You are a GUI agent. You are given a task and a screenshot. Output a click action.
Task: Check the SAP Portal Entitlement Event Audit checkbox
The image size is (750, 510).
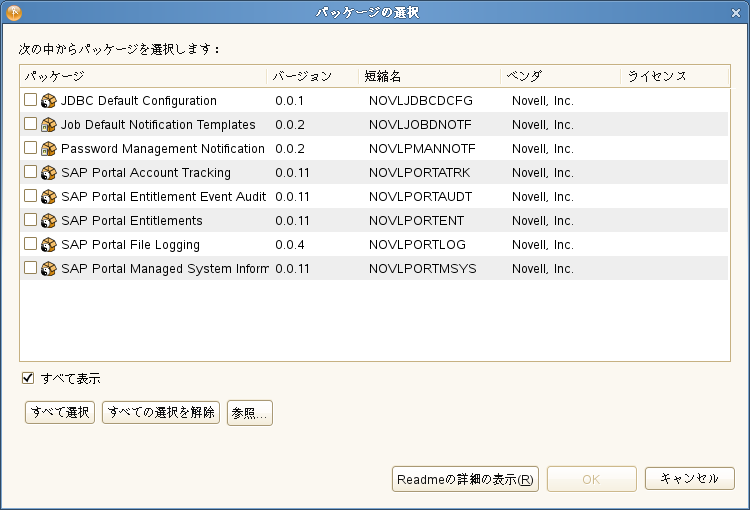[x=30, y=195]
